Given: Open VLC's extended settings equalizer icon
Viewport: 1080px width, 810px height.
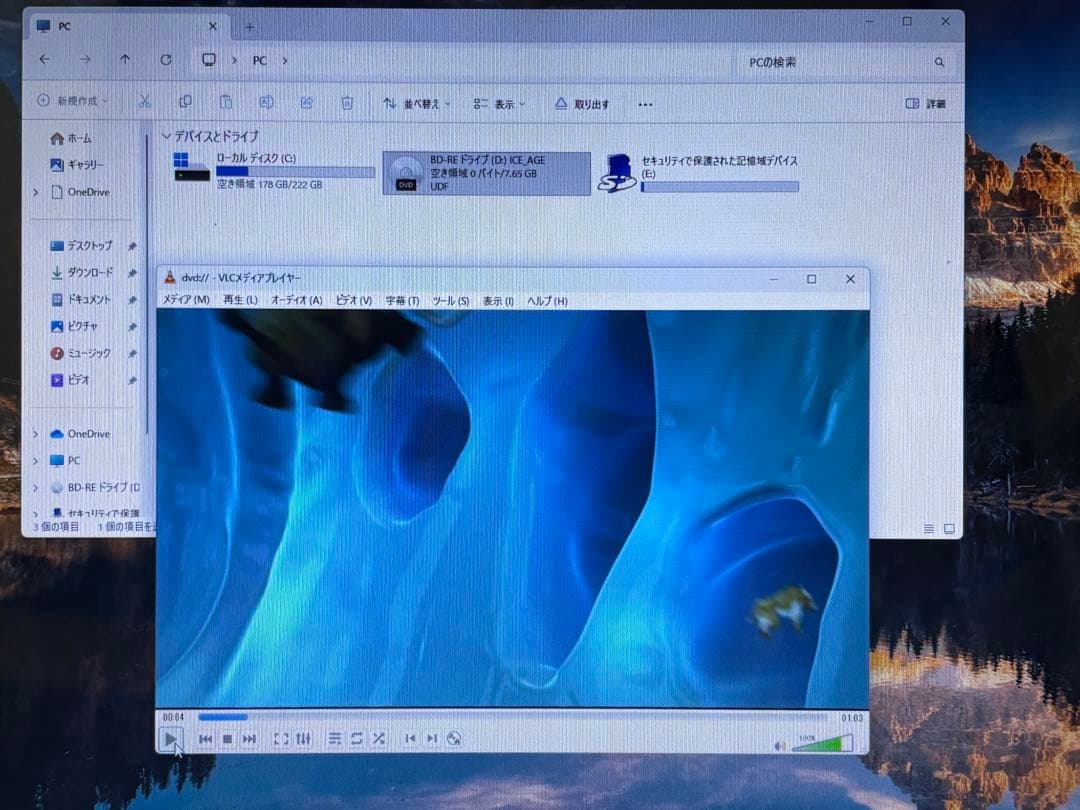Looking at the screenshot, I should (x=305, y=739).
